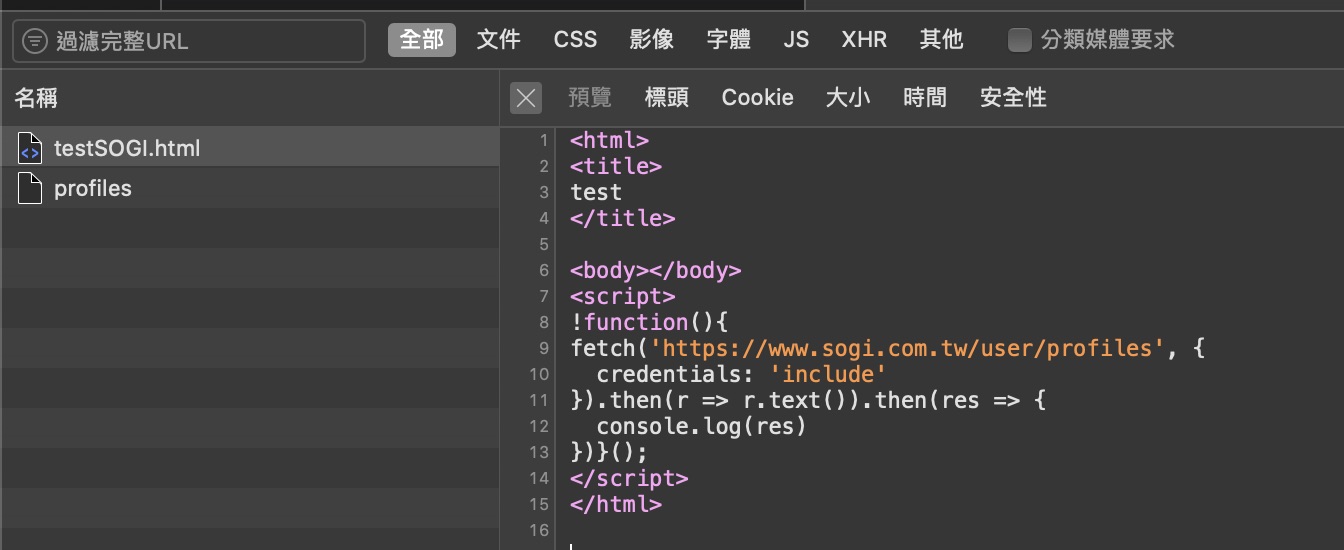This screenshot has height=550, width=1344.
Task: Filter resources by 影像
Action: (x=652, y=40)
